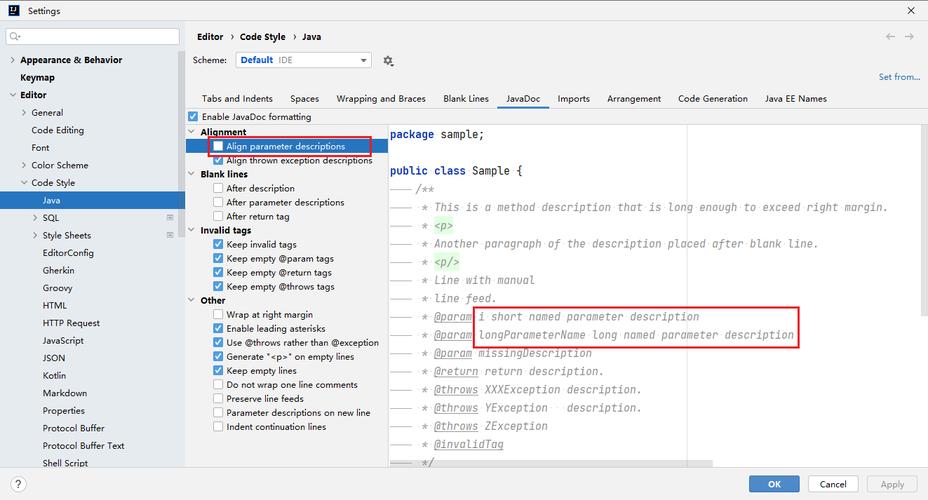Image resolution: width=928 pixels, height=500 pixels.
Task: Select Kotlin in the Code Style list
Action: tap(54, 376)
